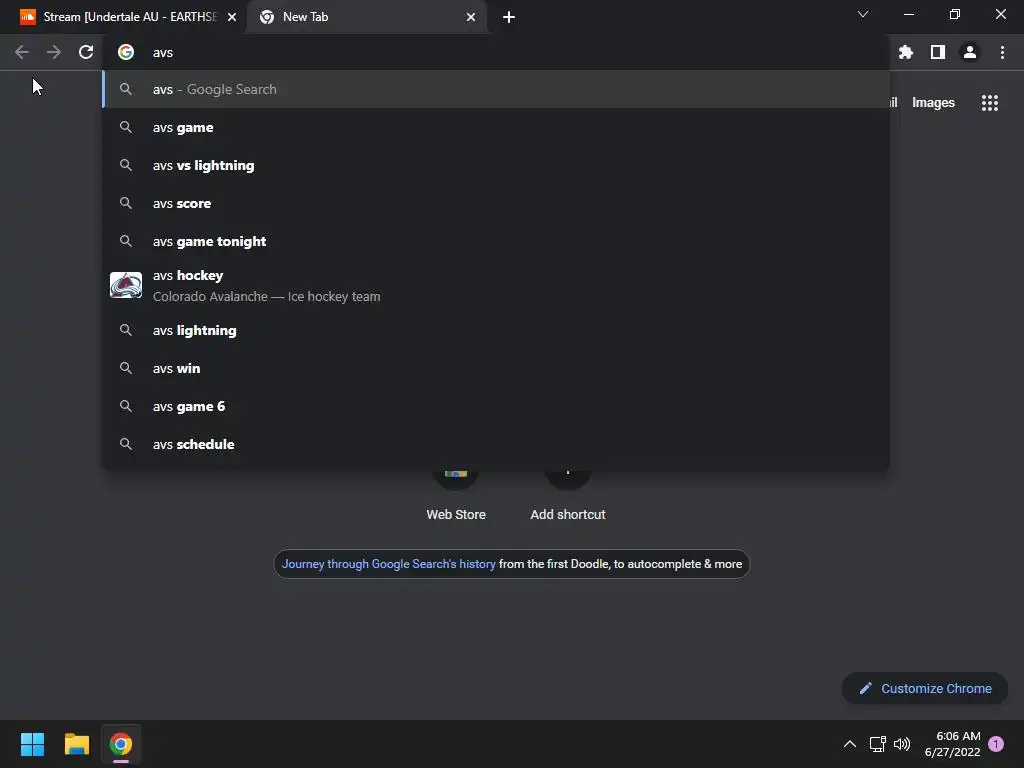1024x768 pixels.
Task: Select the 'avs - Google Search' suggestion
Action: (496, 89)
